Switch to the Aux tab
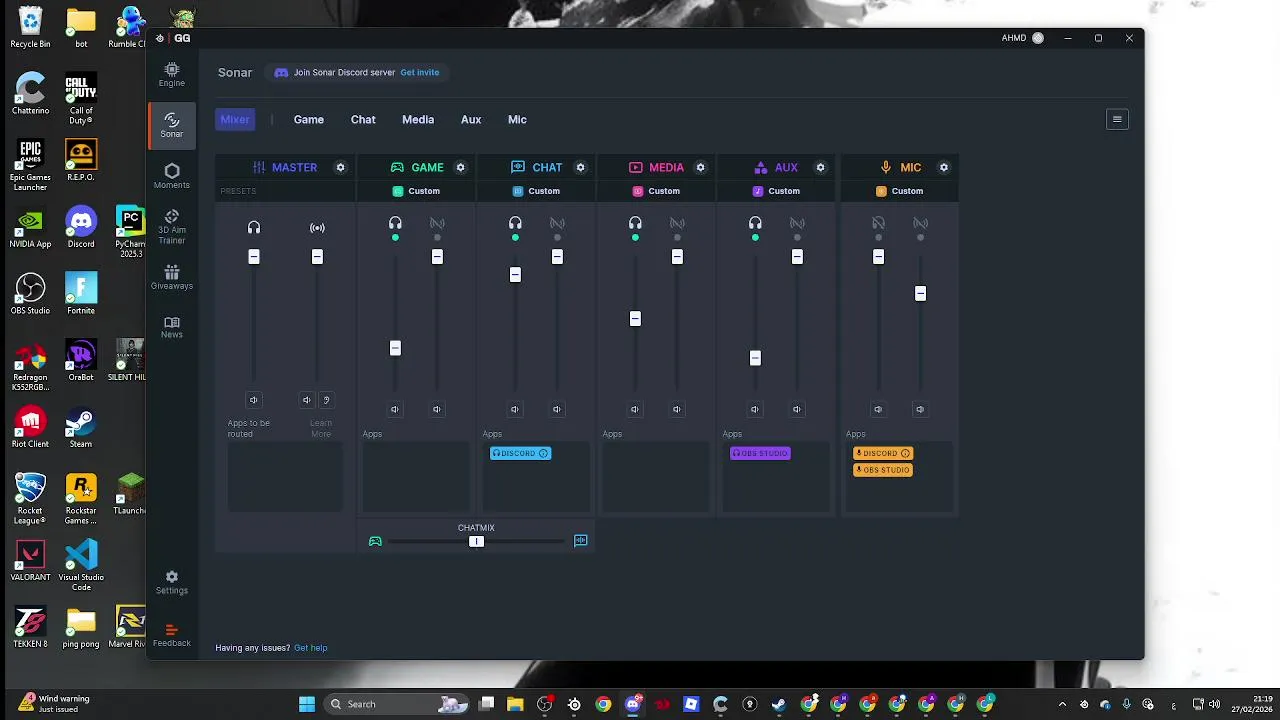The width and height of the screenshot is (1280, 720). (x=471, y=119)
